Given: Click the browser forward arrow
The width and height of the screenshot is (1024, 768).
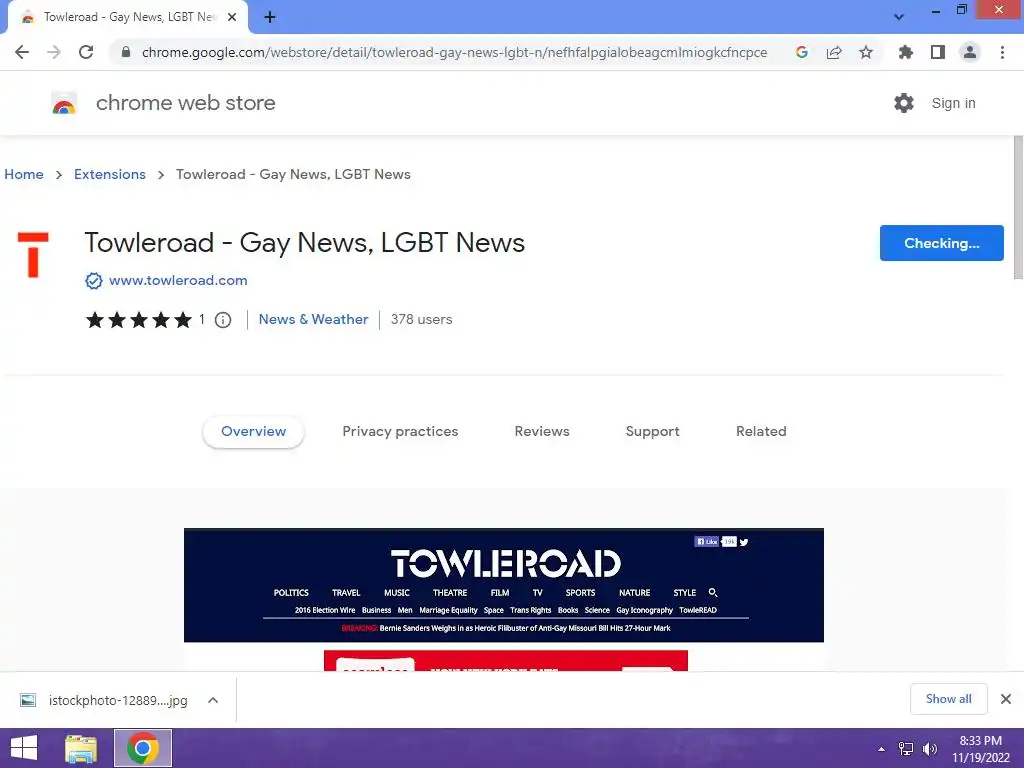Looking at the screenshot, I should pos(54,52).
